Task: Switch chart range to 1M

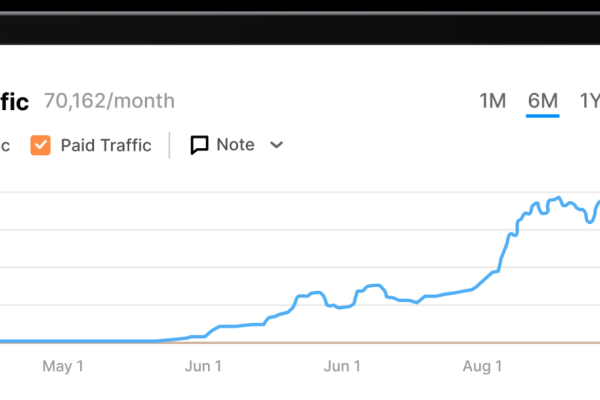Action: (x=492, y=101)
